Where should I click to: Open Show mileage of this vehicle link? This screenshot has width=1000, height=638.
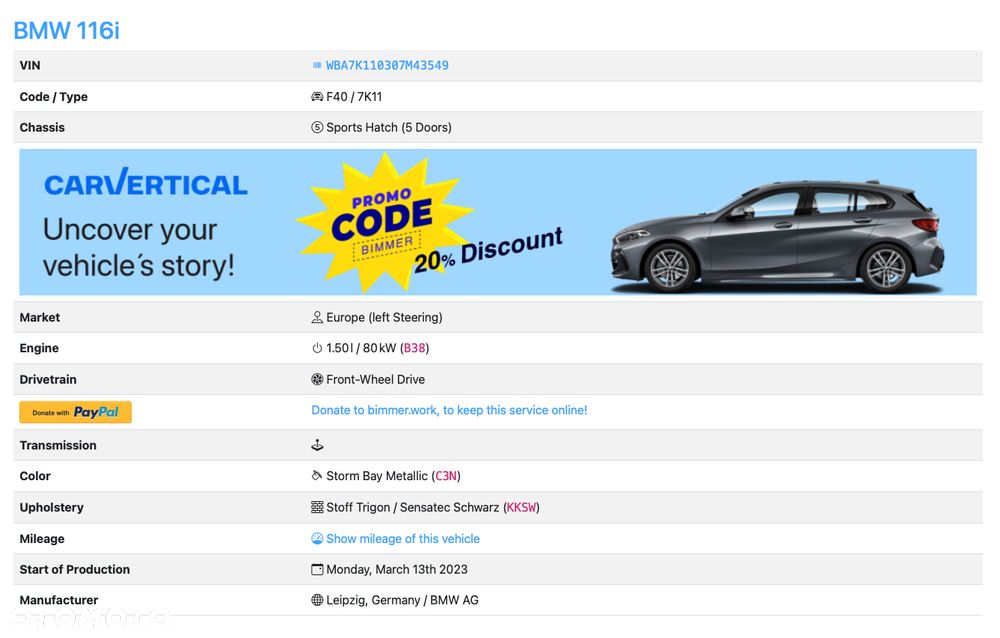tap(403, 538)
